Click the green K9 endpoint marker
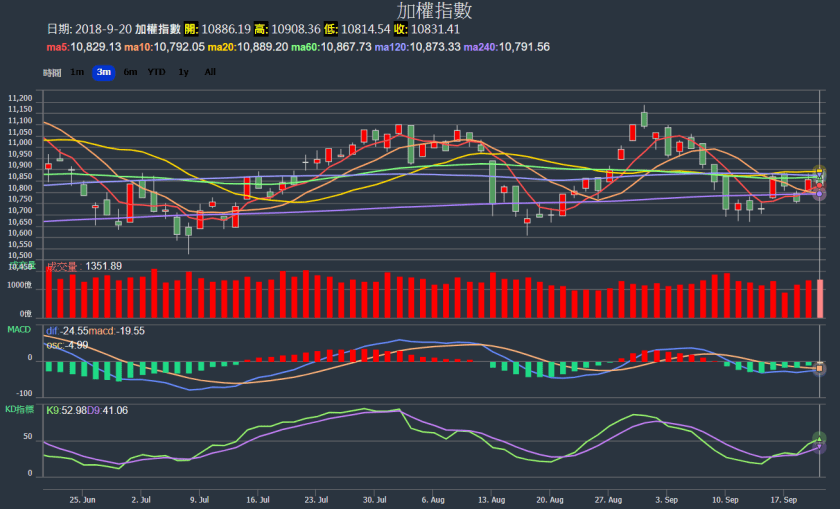 [x=820, y=439]
